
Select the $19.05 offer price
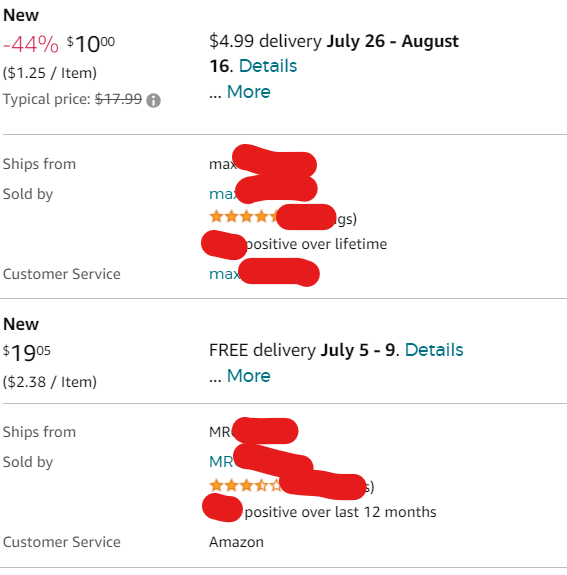pyautogui.click(x=27, y=353)
